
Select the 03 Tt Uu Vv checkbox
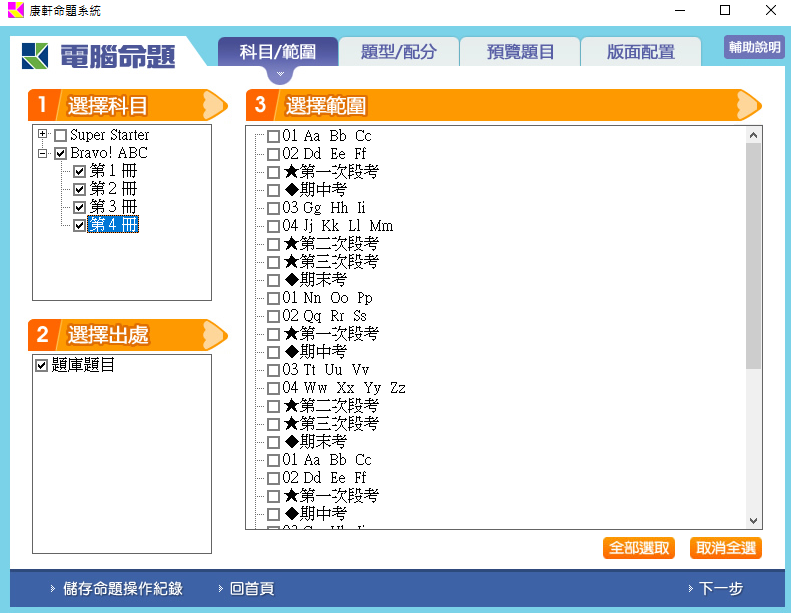click(273, 370)
